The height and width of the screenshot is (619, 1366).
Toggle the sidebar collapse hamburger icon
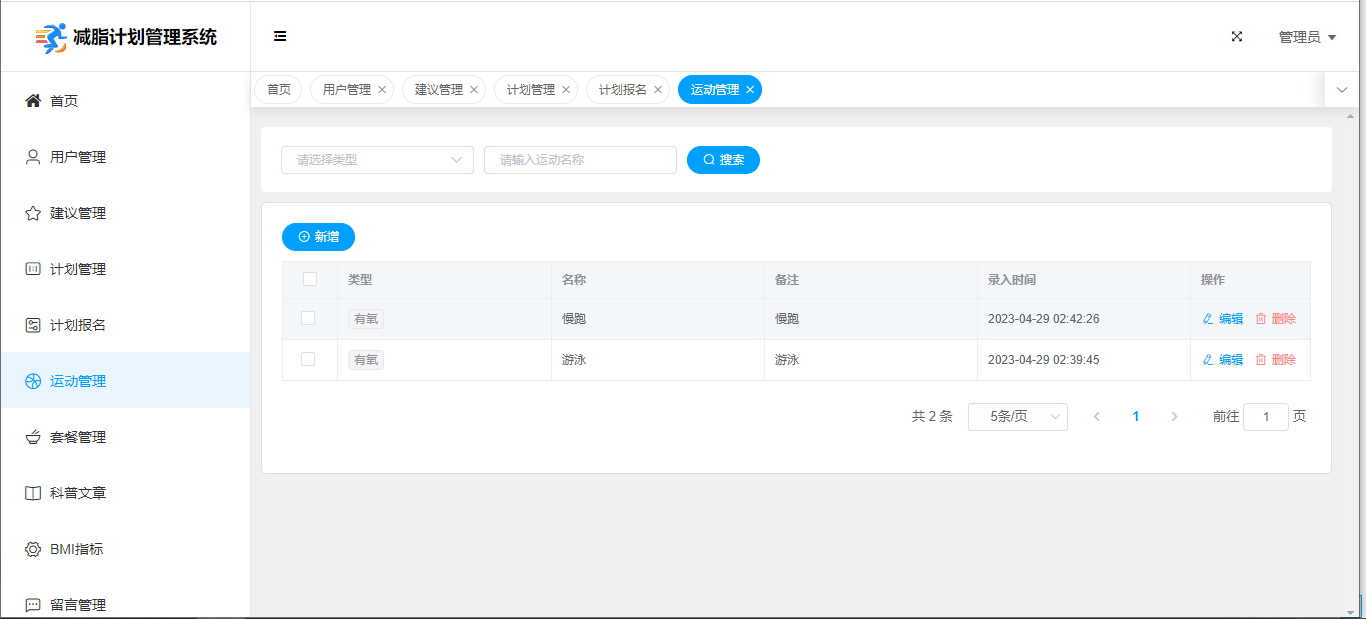point(280,37)
